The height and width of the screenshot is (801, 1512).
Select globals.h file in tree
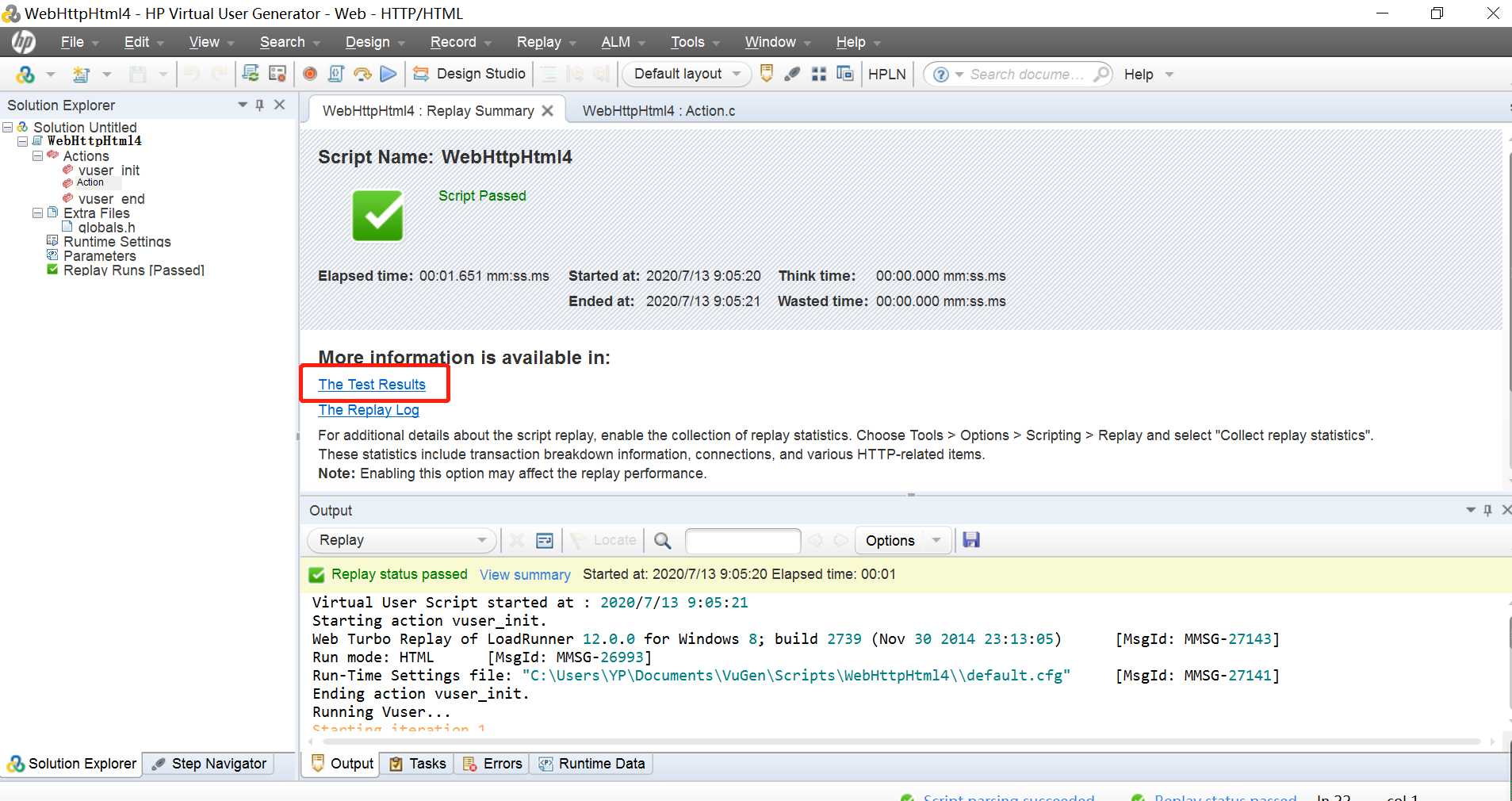click(x=106, y=228)
